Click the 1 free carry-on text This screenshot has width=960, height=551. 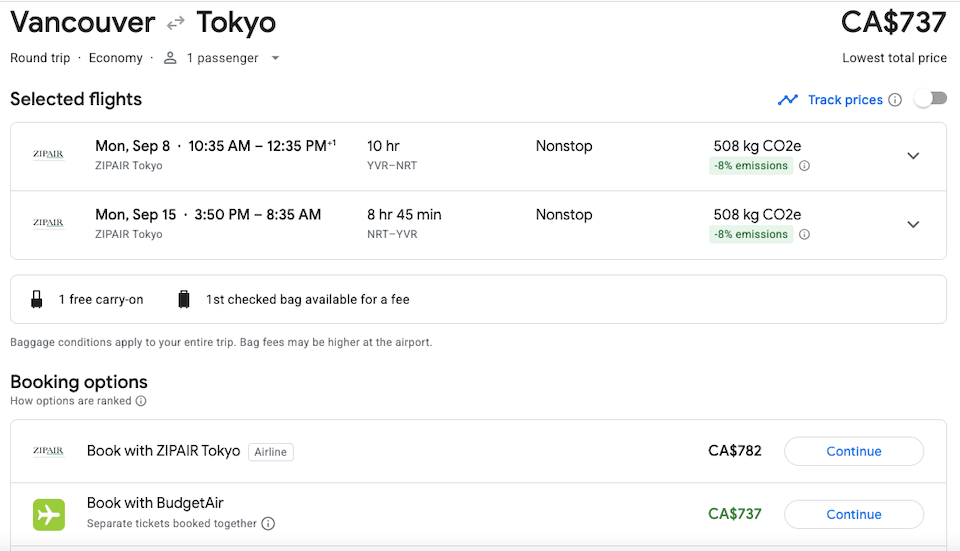[x=101, y=299]
